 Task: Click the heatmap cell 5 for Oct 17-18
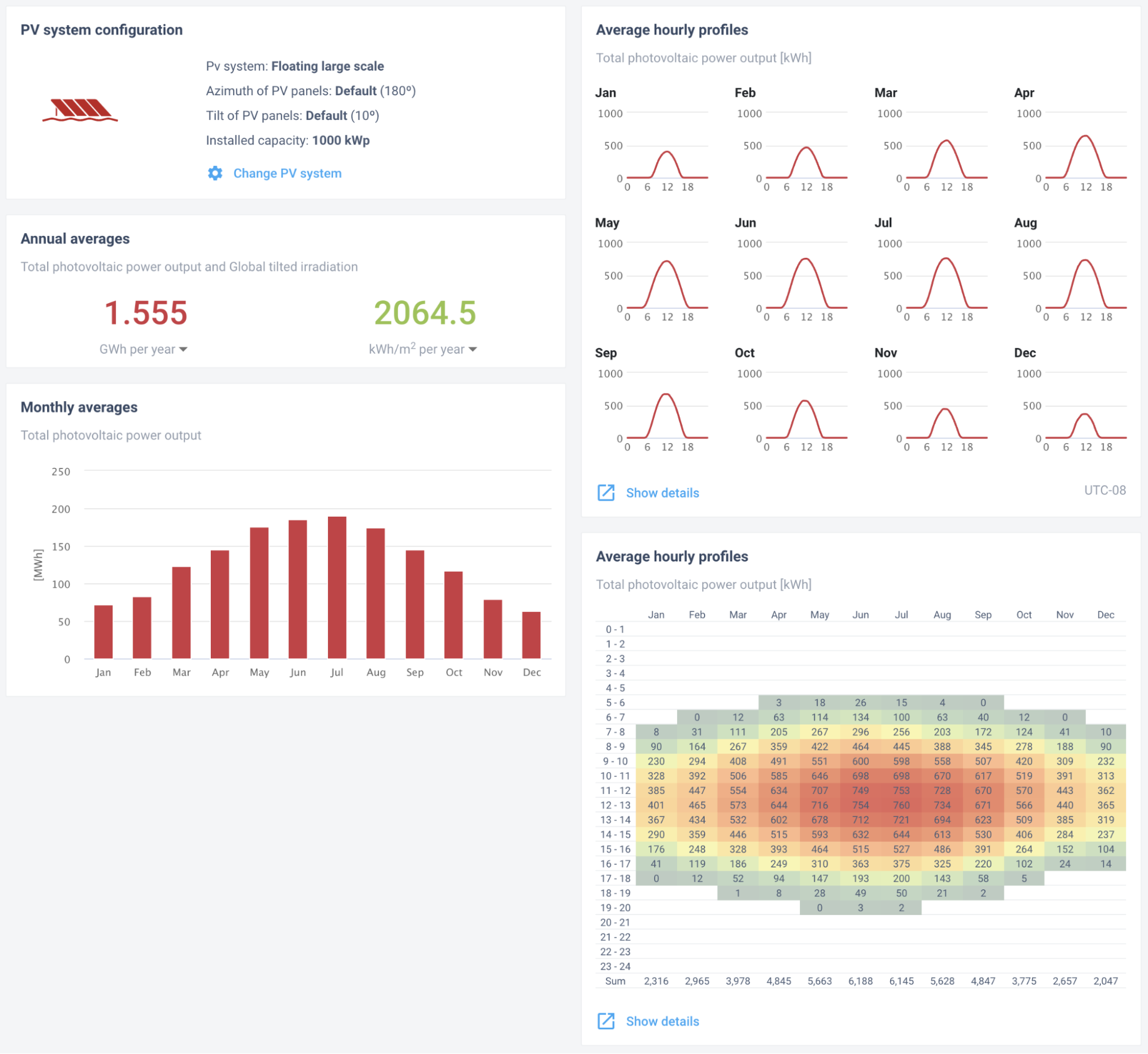tap(1024, 878)
